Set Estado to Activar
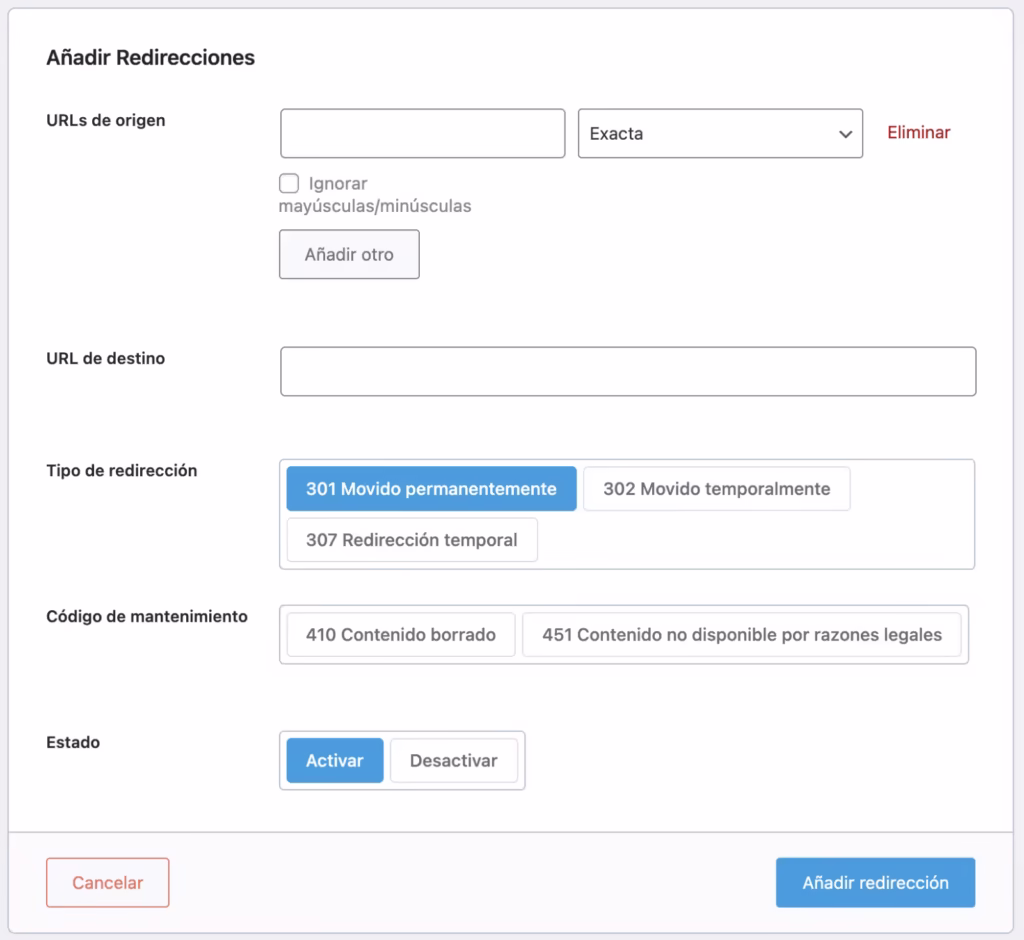Screen dimensions: 1024x940 click(x=335, y=760)
